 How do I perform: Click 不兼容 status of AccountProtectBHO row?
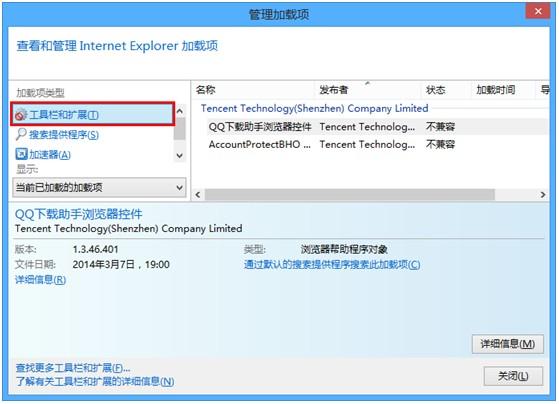point(440,144)
